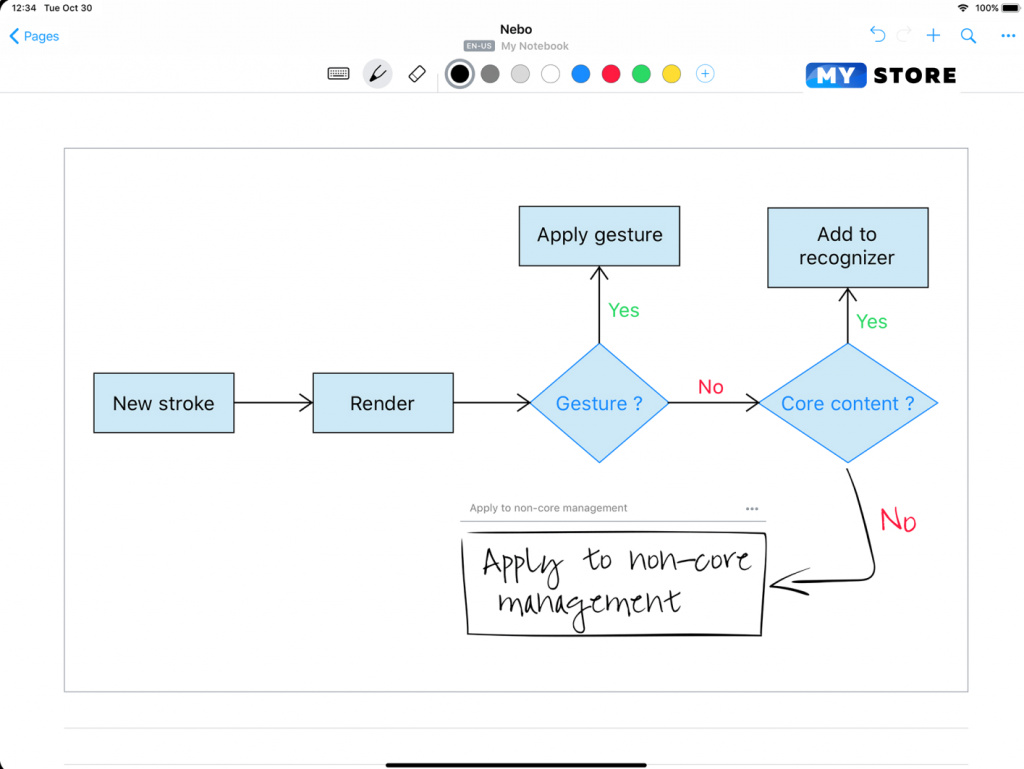
Task: Pick the dark gray ink color
Action: click(x=490, y=74)
